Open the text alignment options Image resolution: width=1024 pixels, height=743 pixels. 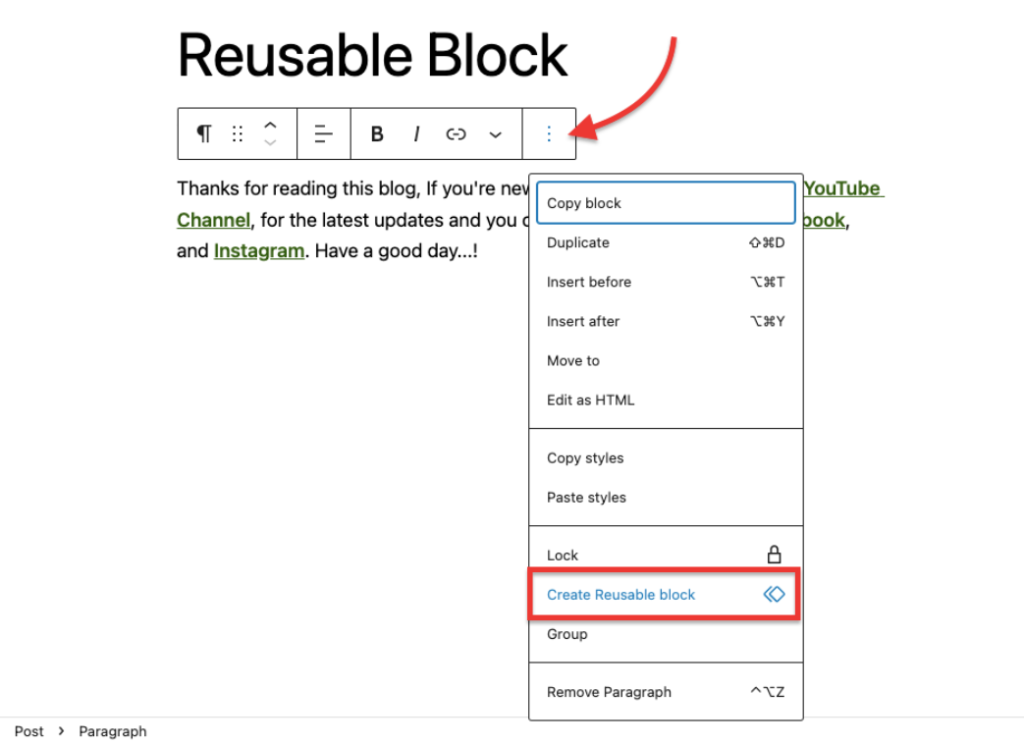[323, 134]
